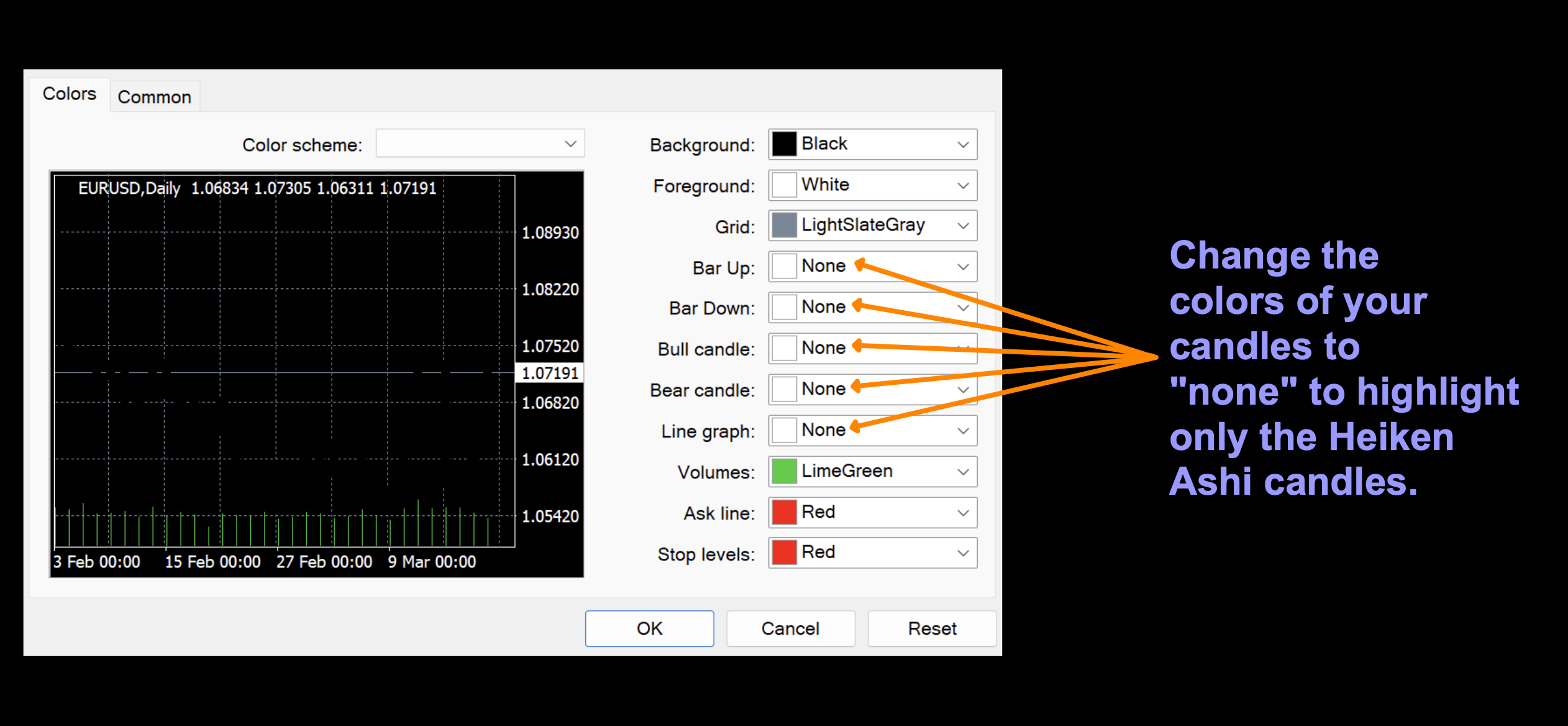Expand the Background color dropdown
Image resolution: width=1568 pixels, height=726 pixels.
[x=963, y=145]
